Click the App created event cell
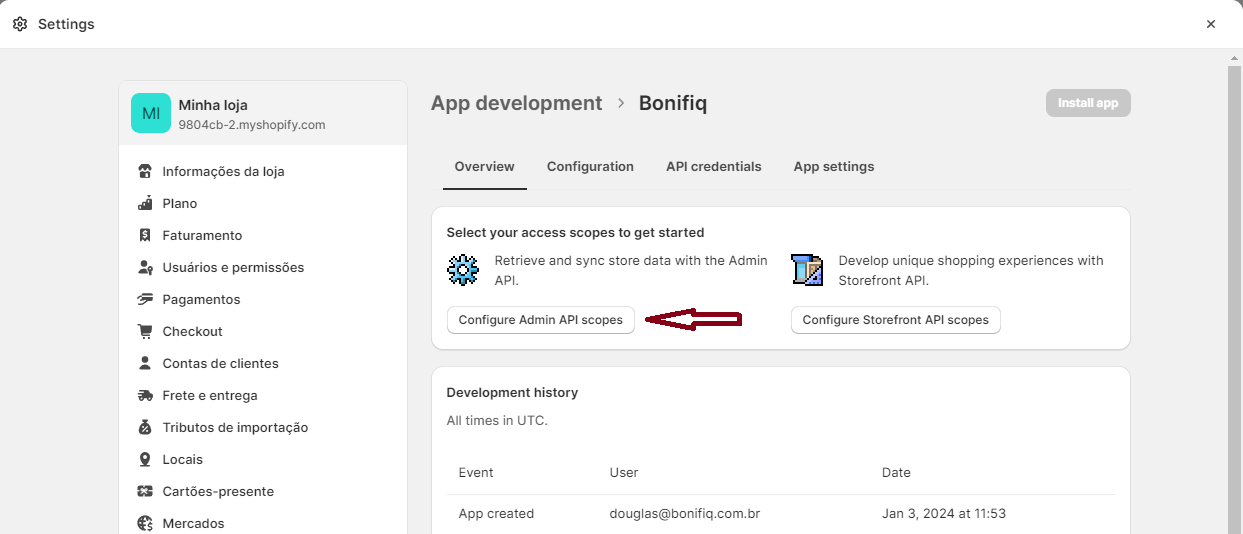The height and width of the screenshot is (534, 1243). (496, 513)
